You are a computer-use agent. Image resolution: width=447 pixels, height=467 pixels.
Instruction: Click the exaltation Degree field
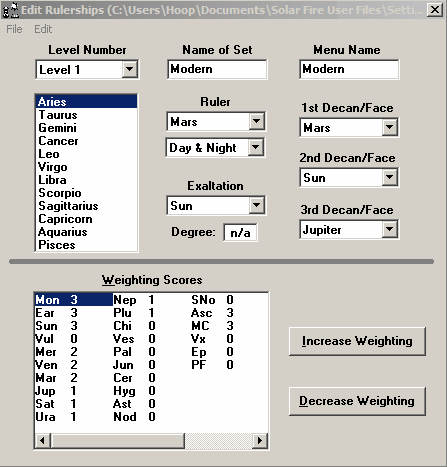click(240, 232)
